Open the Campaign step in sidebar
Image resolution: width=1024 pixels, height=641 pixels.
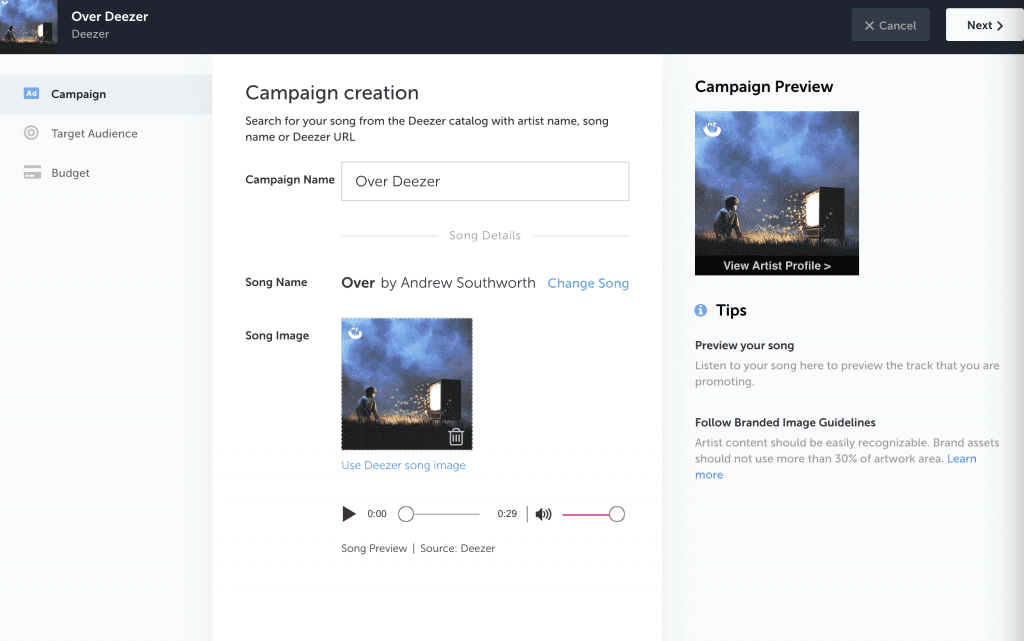pyautogui.click(x=106, y=94)
